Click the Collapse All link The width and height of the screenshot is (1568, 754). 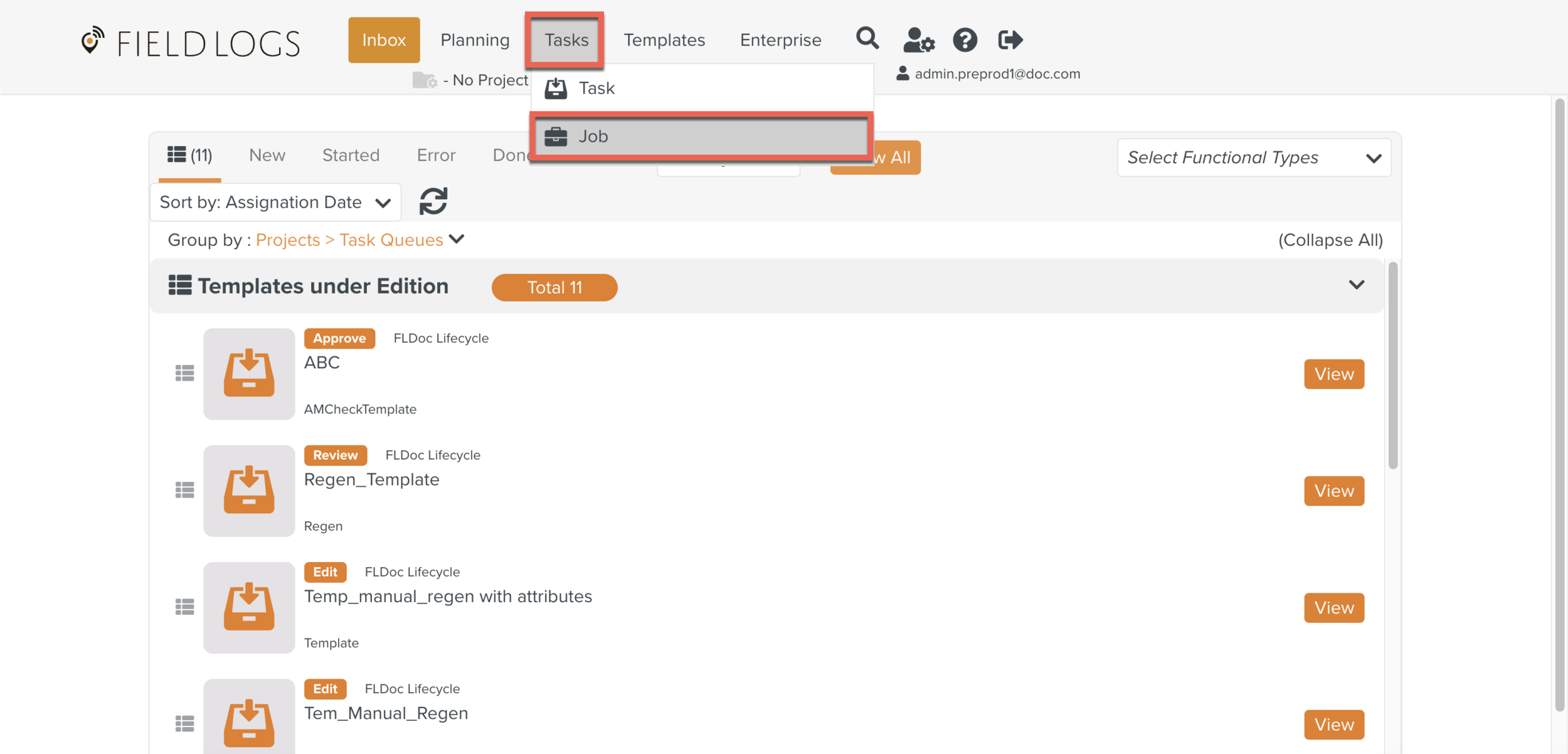pyautogui.click(x=1330, y=240)
